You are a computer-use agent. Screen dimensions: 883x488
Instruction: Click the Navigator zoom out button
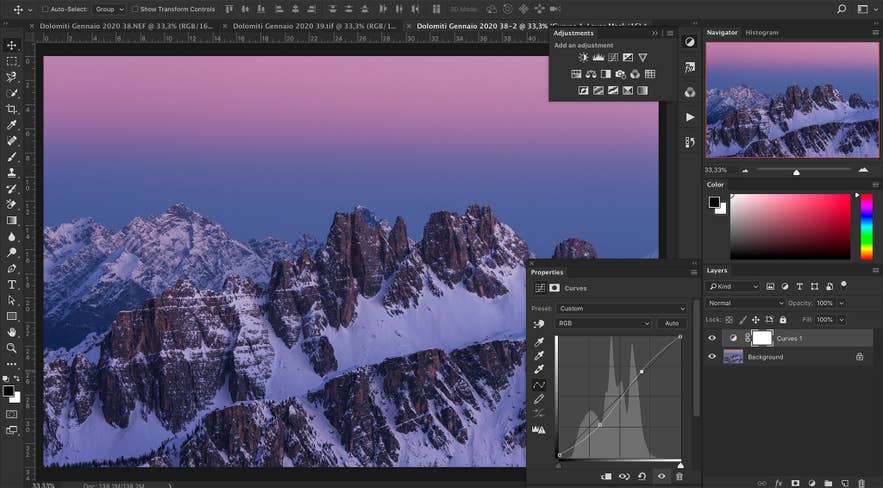pyautogui.click(x=745, y=171)
